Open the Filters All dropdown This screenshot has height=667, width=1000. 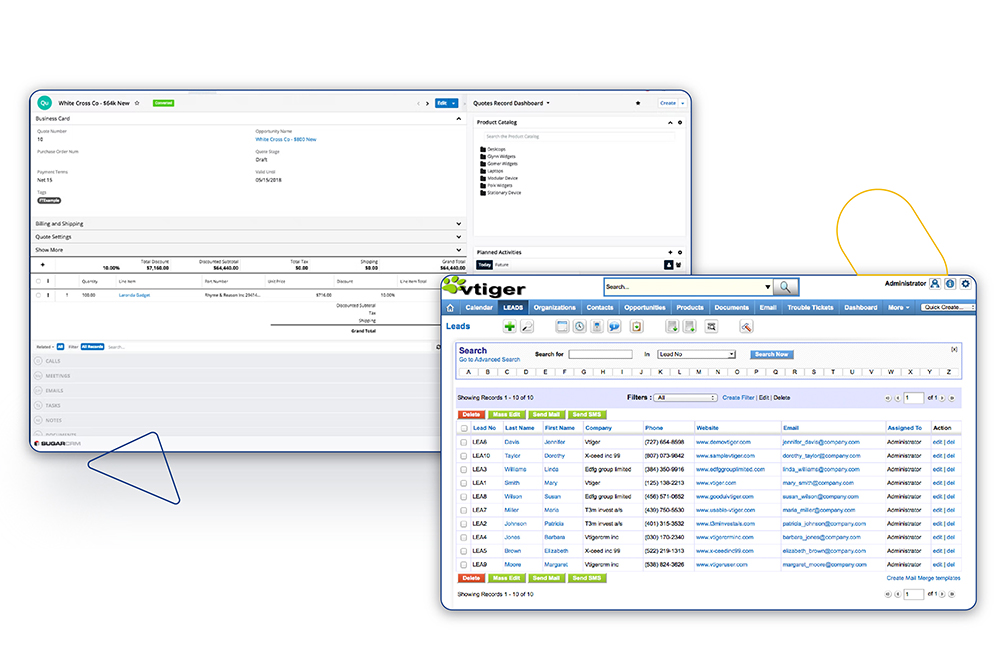coord(686,397)
